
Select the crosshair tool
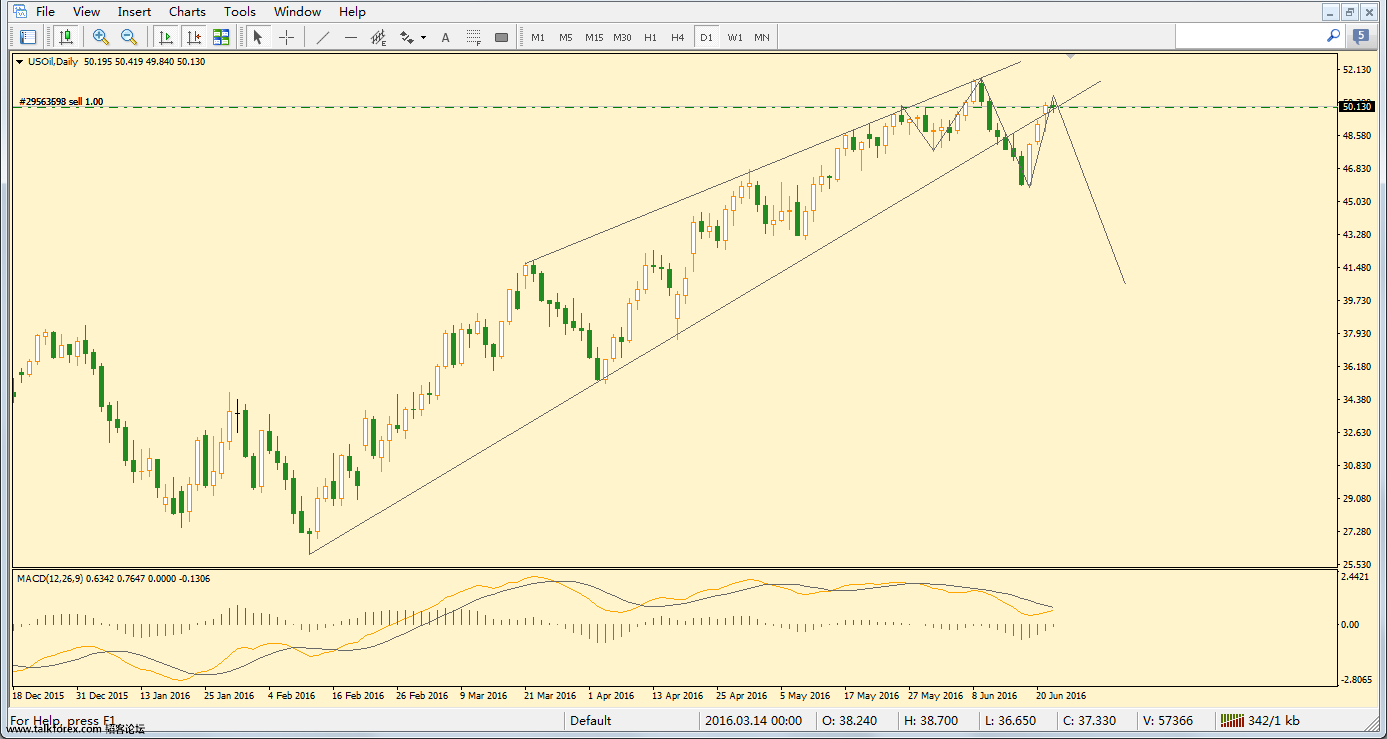tap(286, 37)
